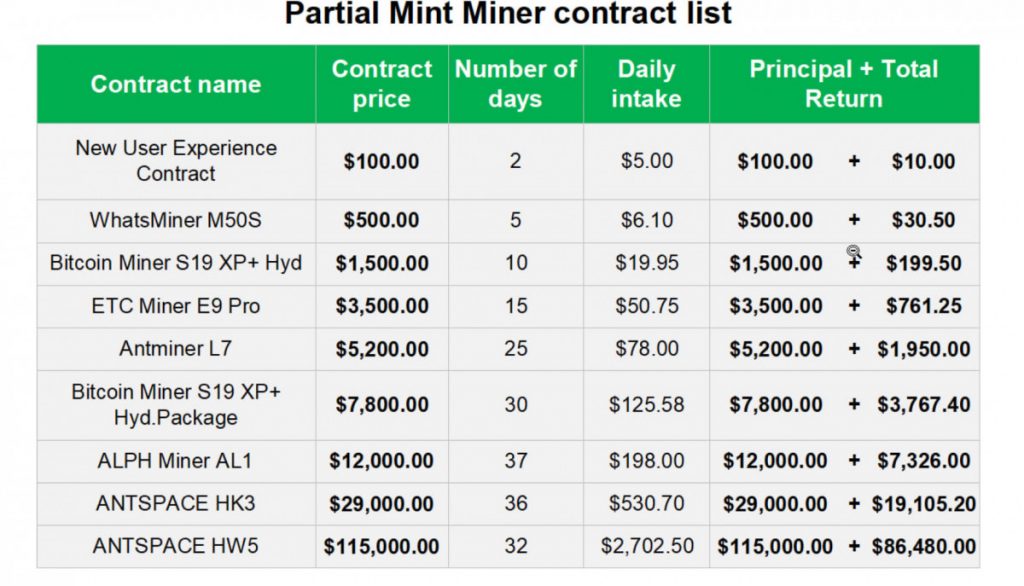Click the WhatsMiner M50S contract name
This screenshot has height=586, width=1024.
176,220
